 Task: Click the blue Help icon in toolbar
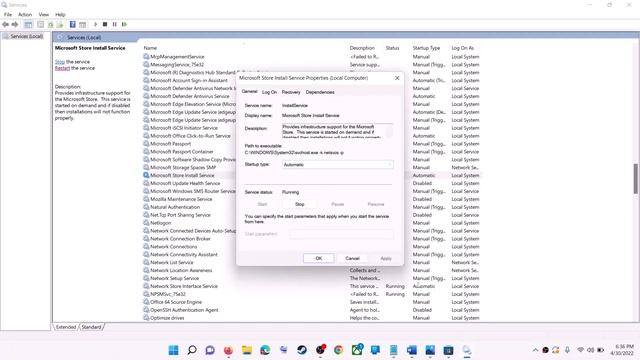click(x=72, y=24)
